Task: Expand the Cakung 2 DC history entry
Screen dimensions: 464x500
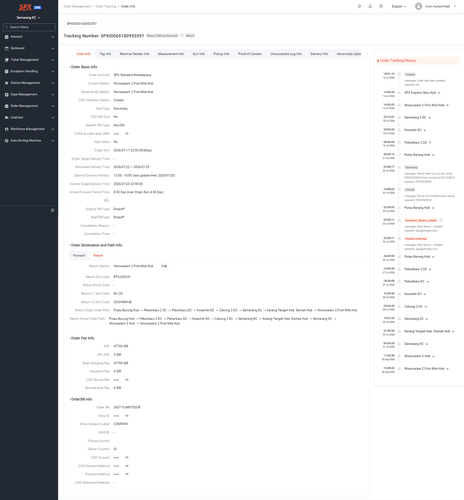Action: click(416, 306)
